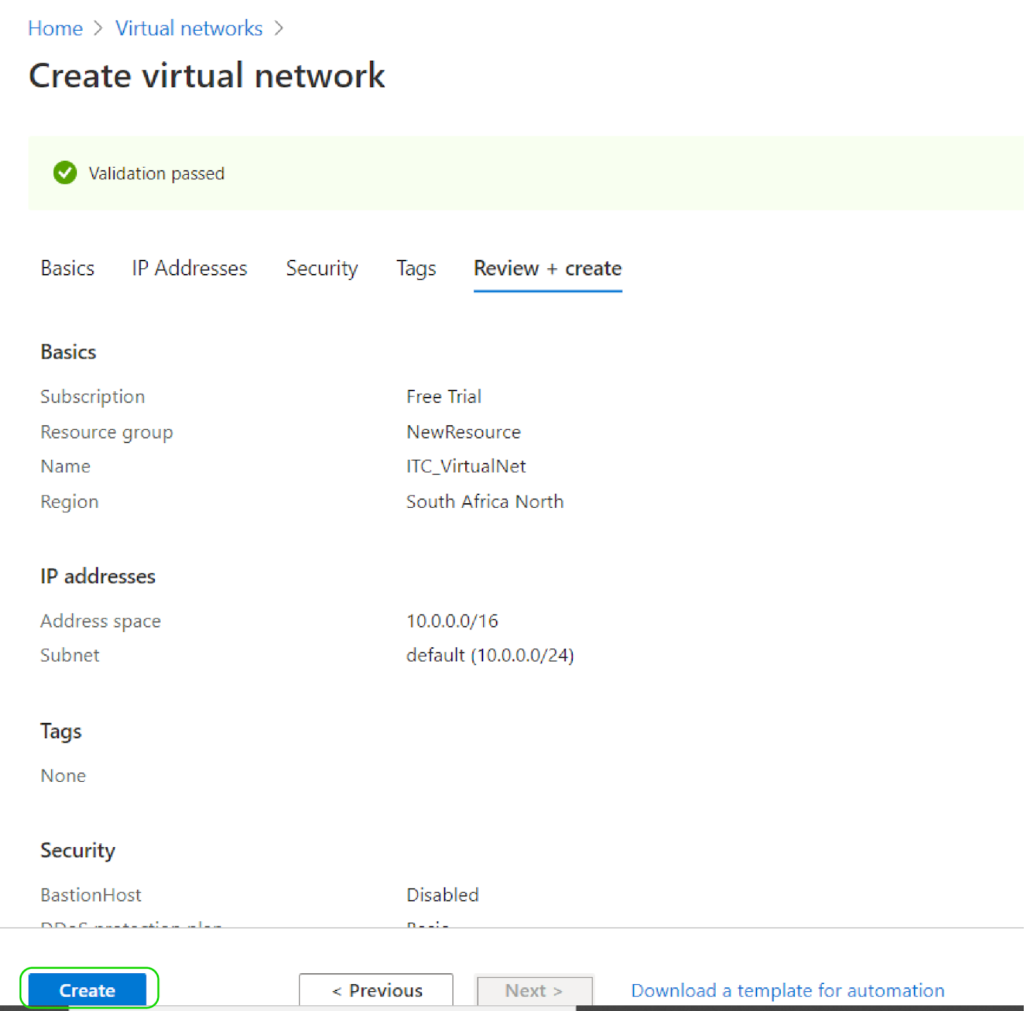1024x1011 pixels.
Task: Click the disabled Next button
Action: [x=534, y=990]
